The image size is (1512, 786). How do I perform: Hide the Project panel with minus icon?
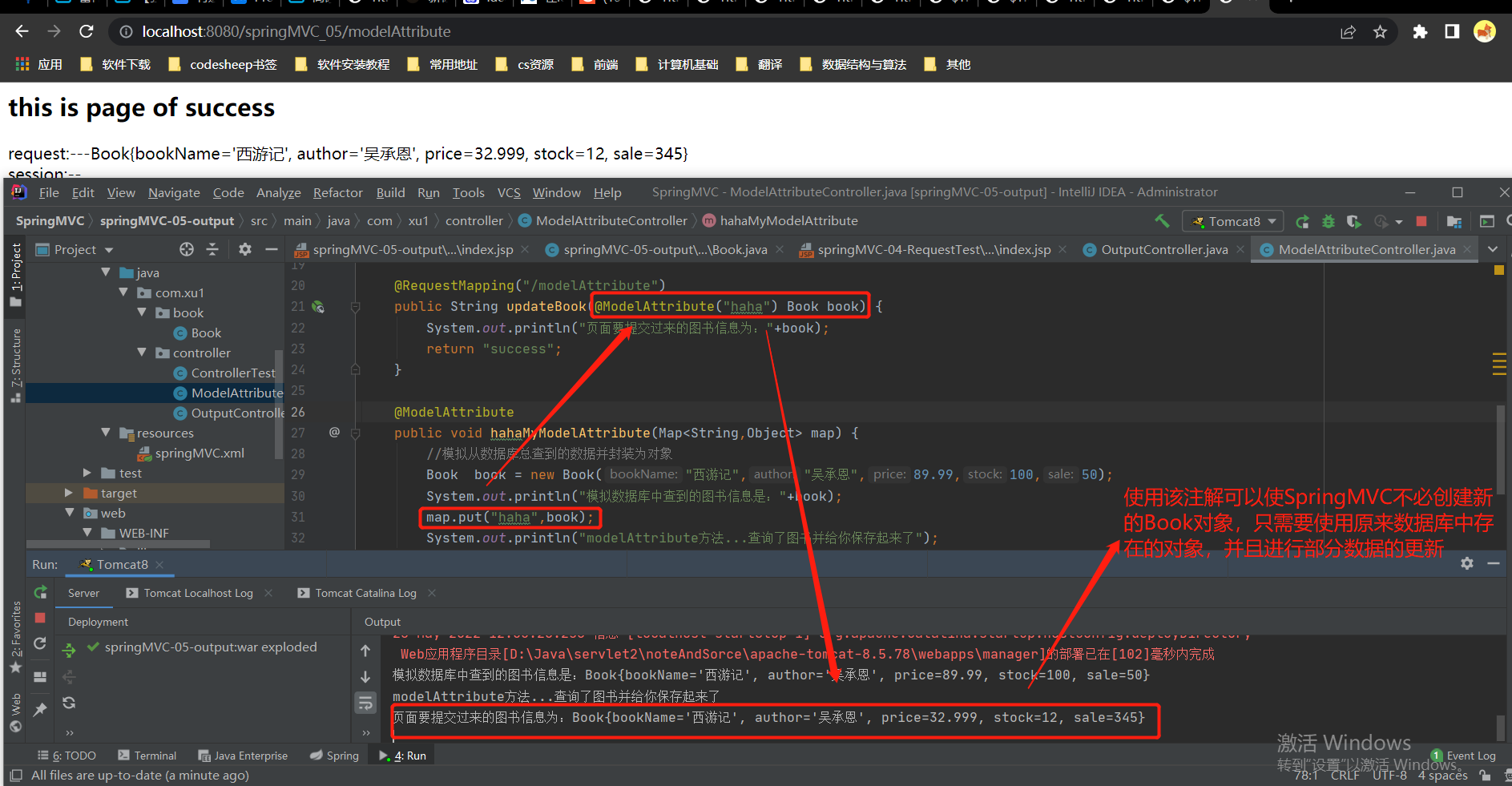(272, 249)
